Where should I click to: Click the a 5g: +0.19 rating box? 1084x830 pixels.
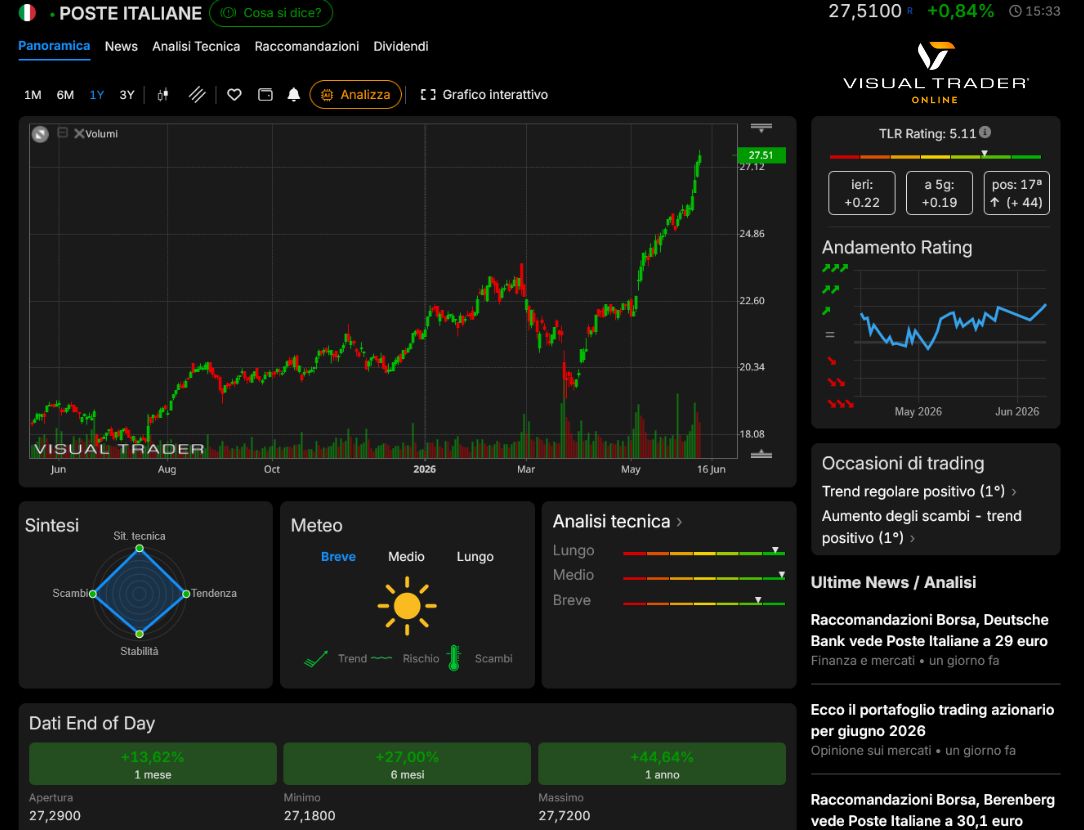tap(939, 193)
